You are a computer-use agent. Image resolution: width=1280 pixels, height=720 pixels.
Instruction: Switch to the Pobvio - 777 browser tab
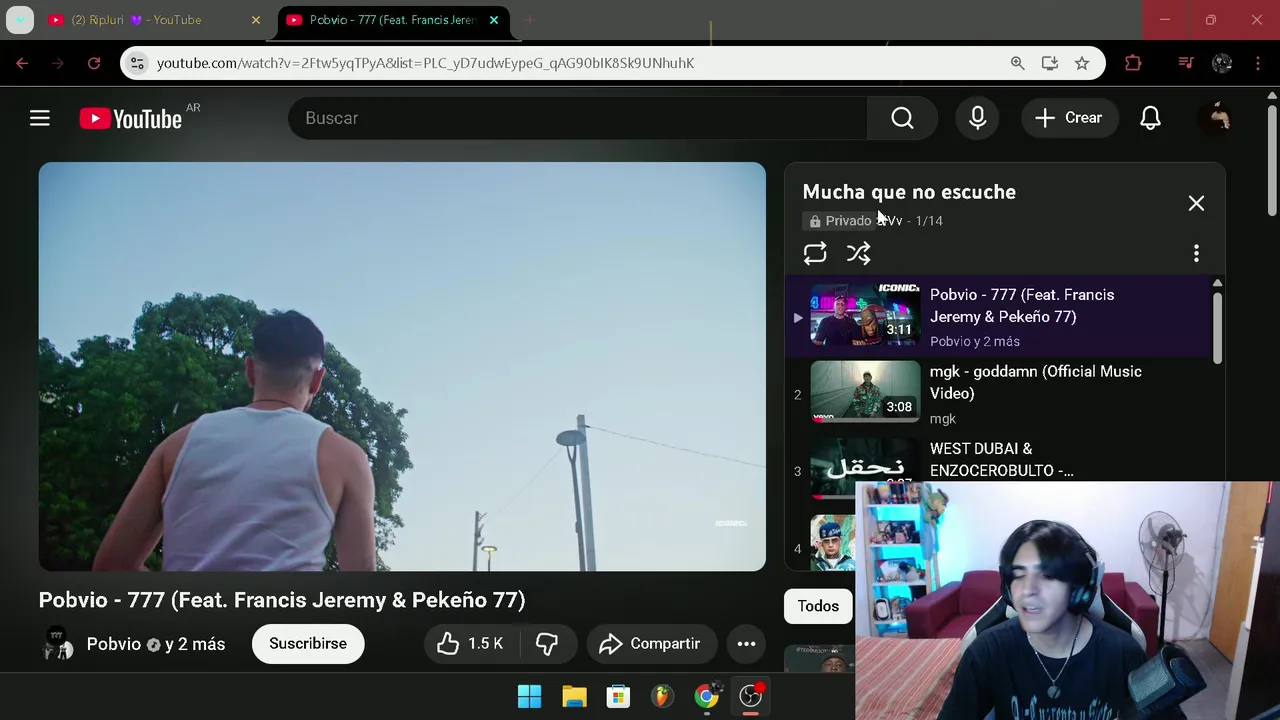point(392,20)
